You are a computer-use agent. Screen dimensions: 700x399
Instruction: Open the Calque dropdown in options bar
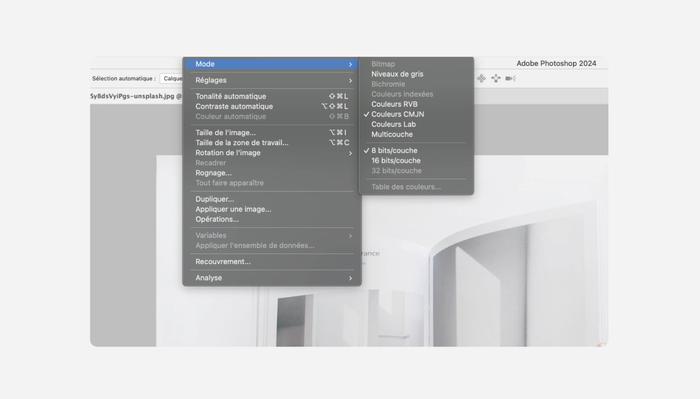pyautogui.click(x=171, y=79)
